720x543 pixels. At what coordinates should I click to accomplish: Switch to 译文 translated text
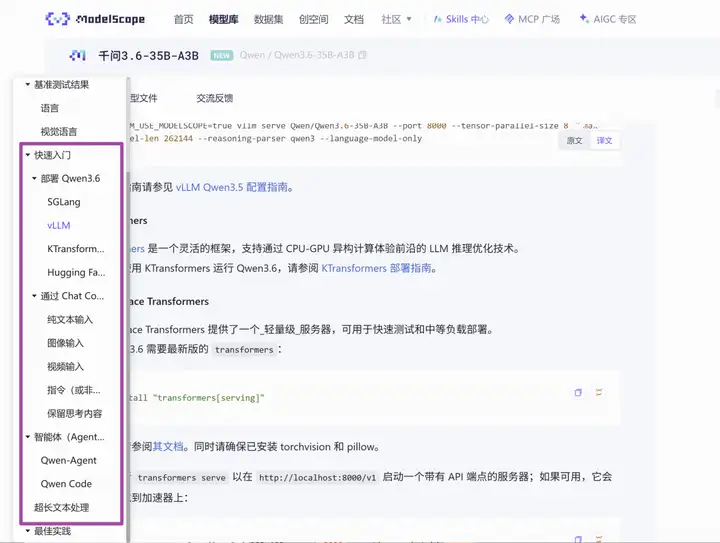click(604, 140)
